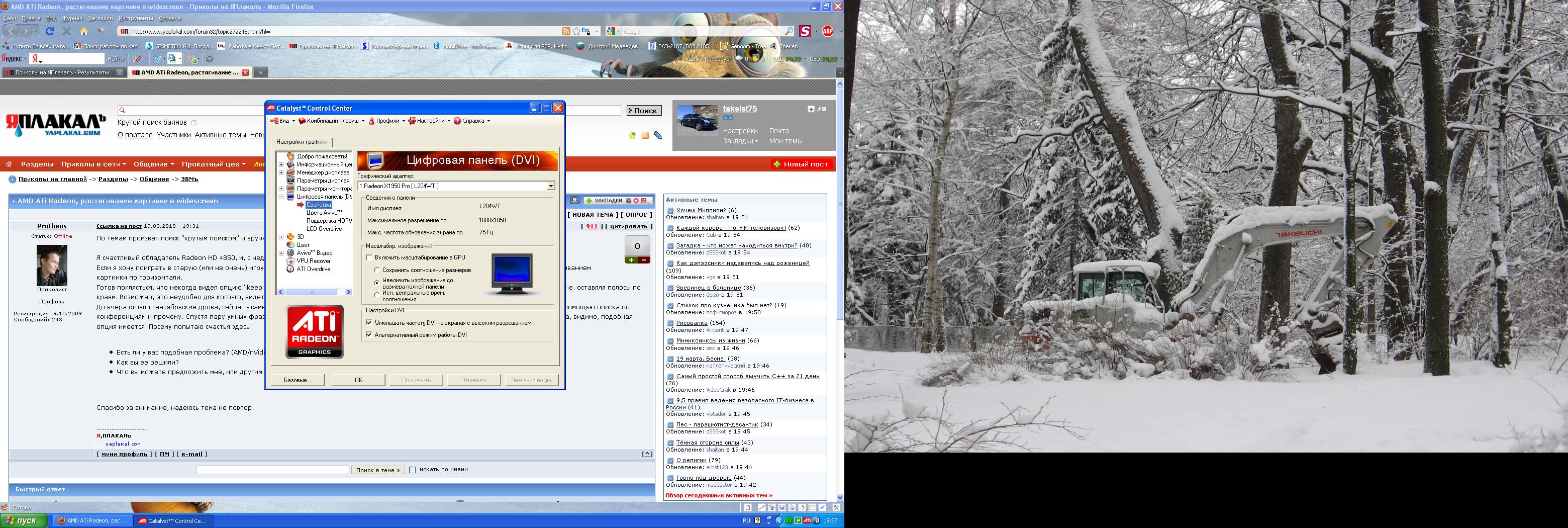
Task: Open the 'Графический адаптер' dropdown
Action: 550,186
